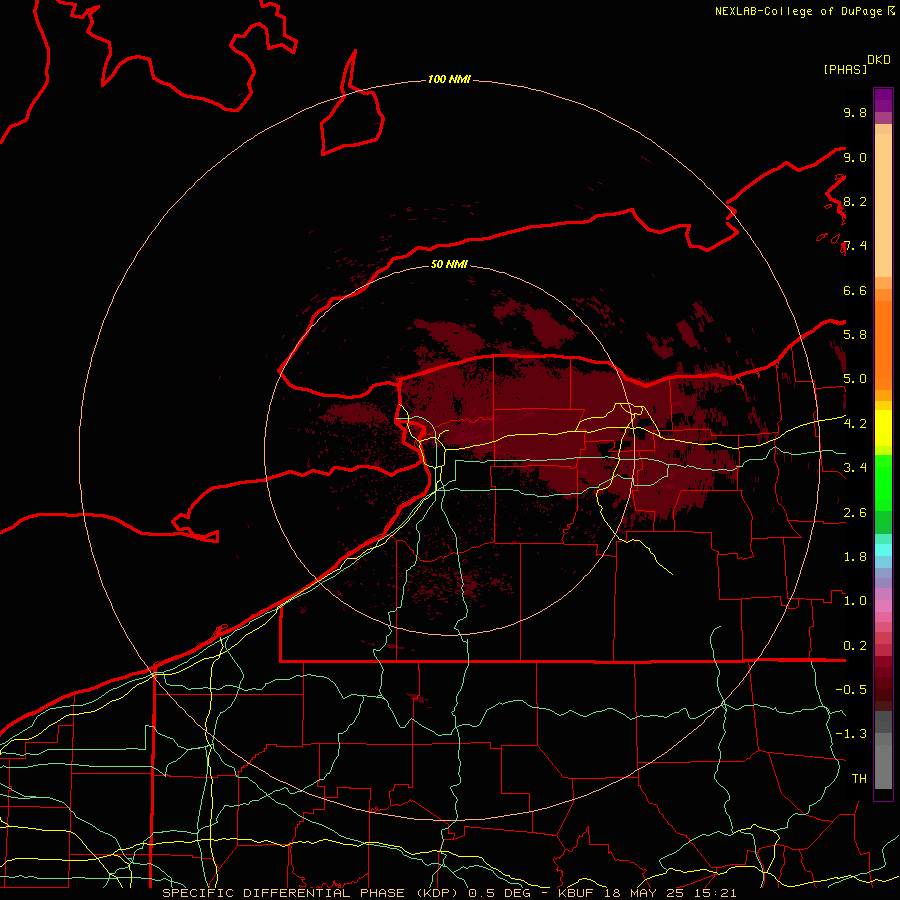Click the 100 NMI range ring label
This screenshot has width=900, height=900.
tap(449, 79)
